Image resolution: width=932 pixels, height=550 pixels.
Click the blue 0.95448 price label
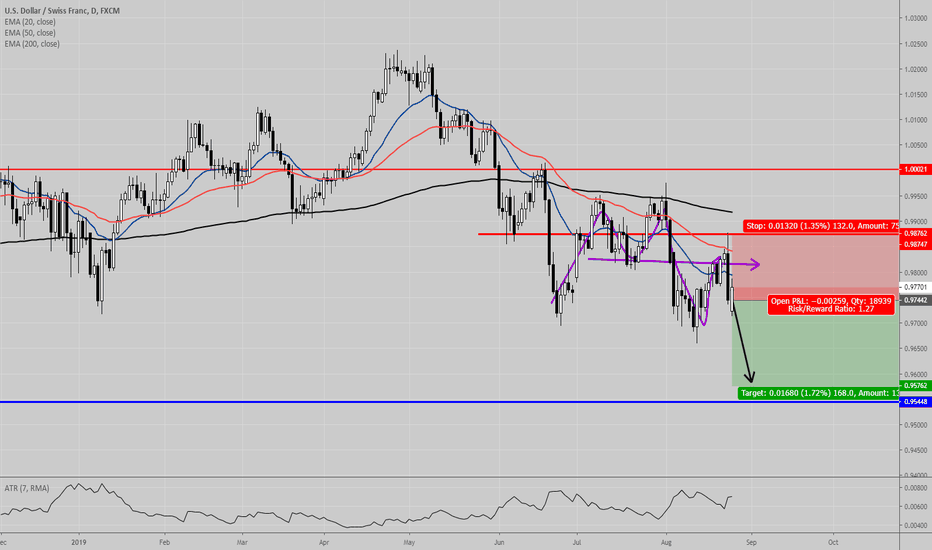(915, 402)
